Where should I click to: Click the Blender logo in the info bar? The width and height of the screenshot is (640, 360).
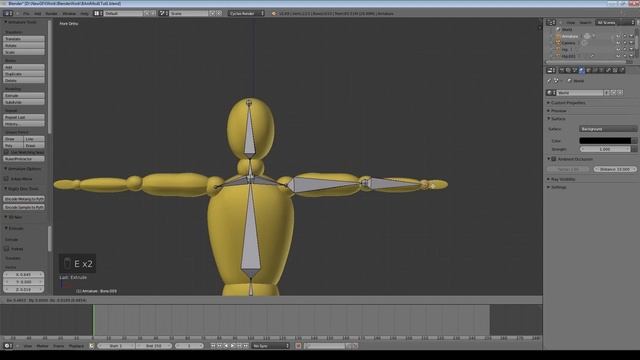[x=274, y=13]
